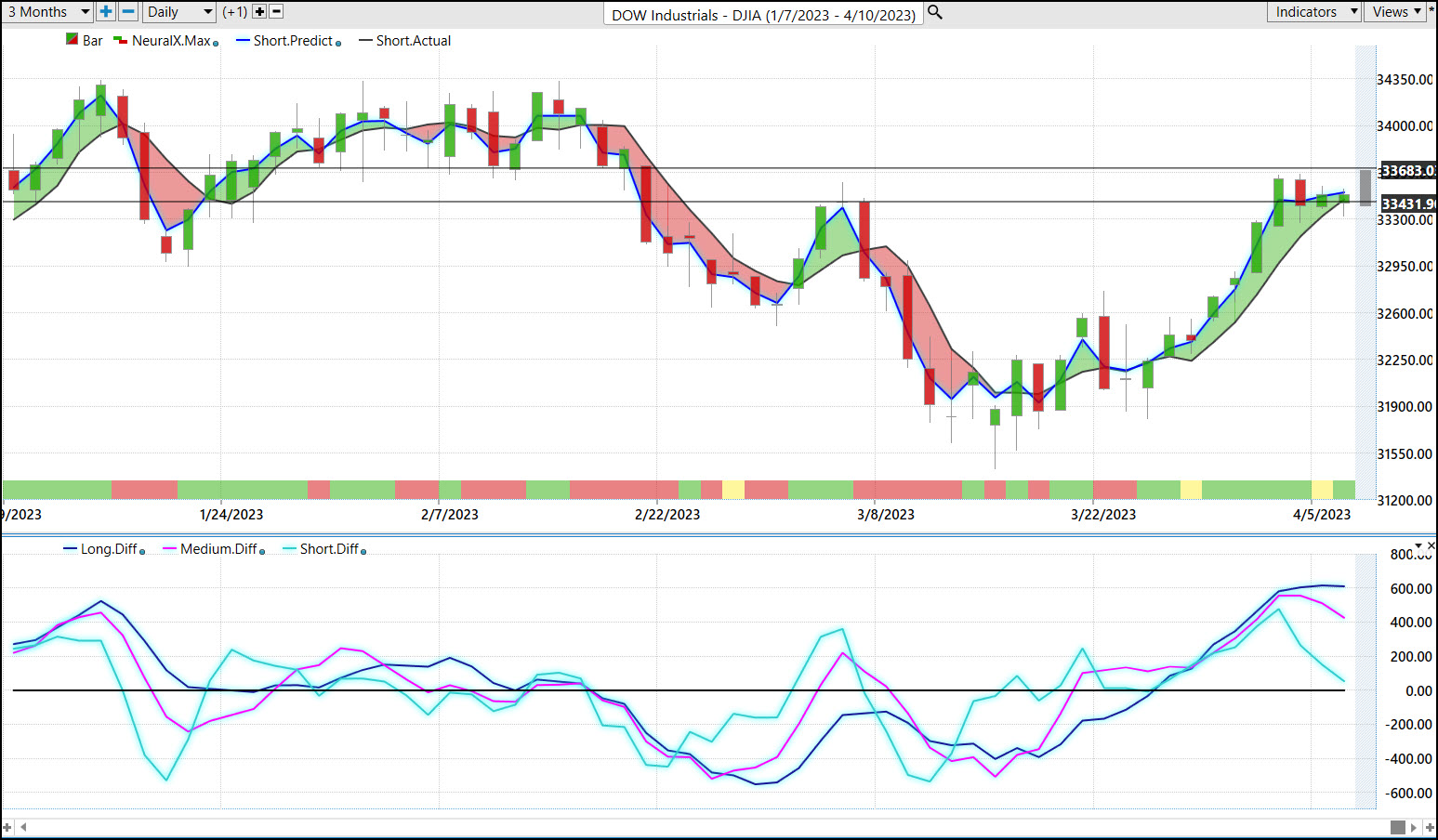Select the Short.Actual legend label
Image resolution: width=1438 pixels, height=840 pixels.
[x=414, y=41]
